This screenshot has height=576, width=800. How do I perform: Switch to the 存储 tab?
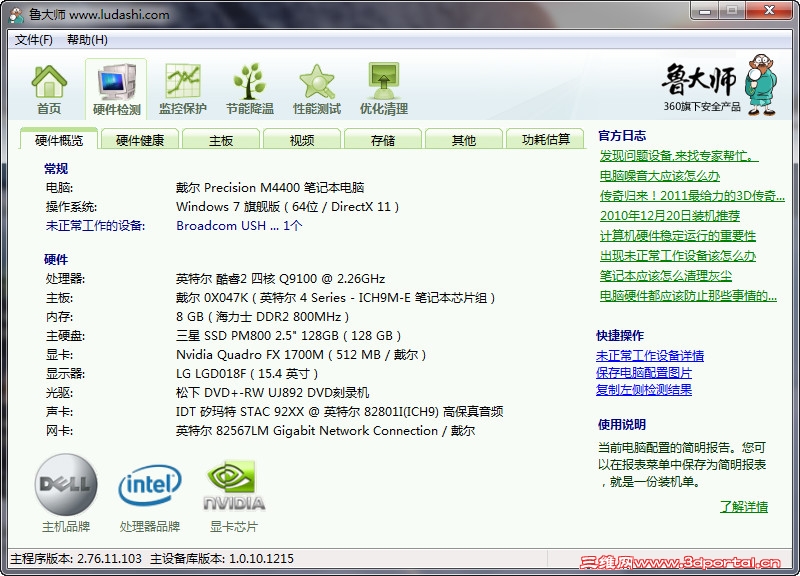[383, 140]
